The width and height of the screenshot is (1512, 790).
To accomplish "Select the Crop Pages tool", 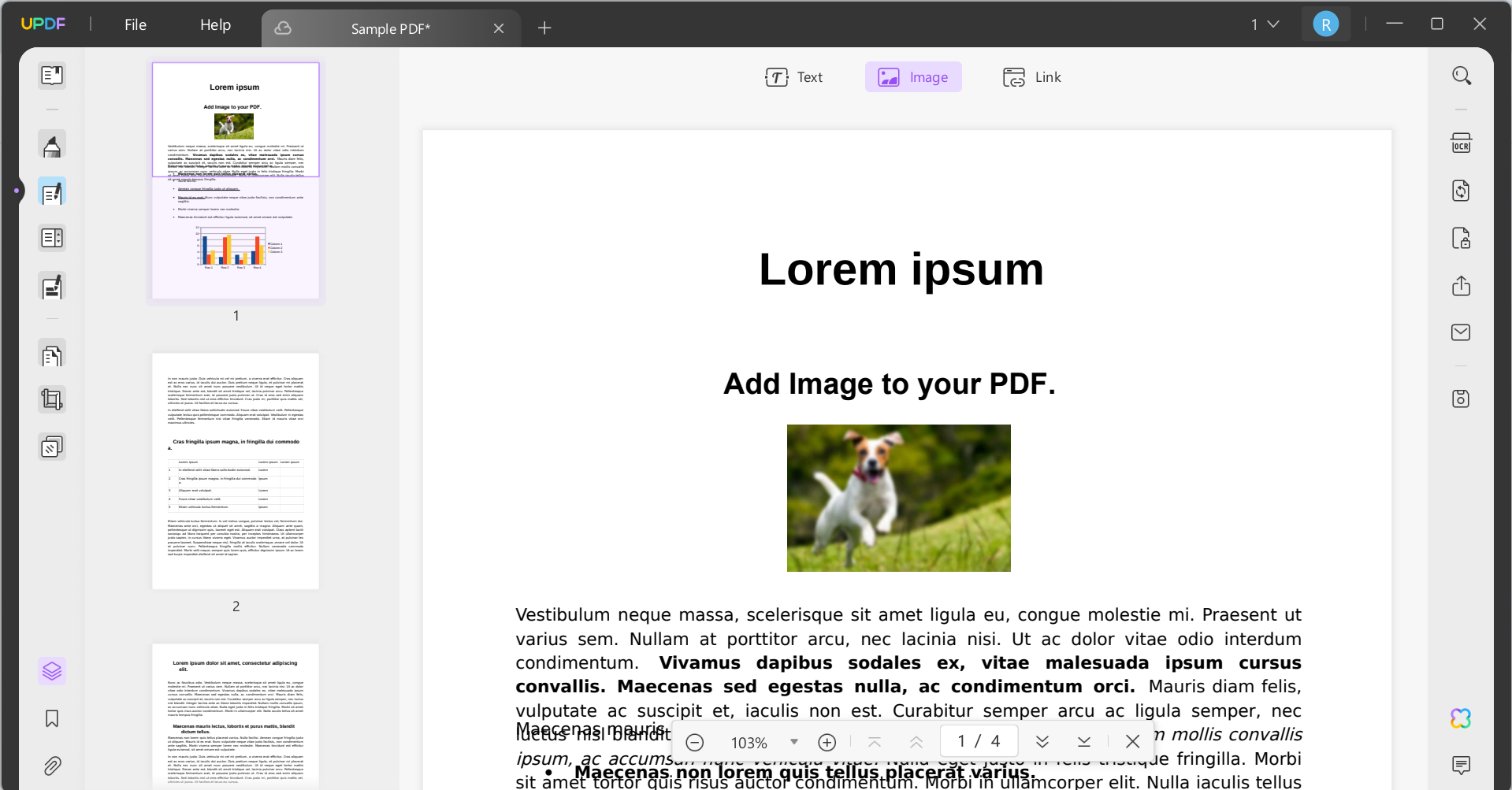I will (x=51, y=399).
